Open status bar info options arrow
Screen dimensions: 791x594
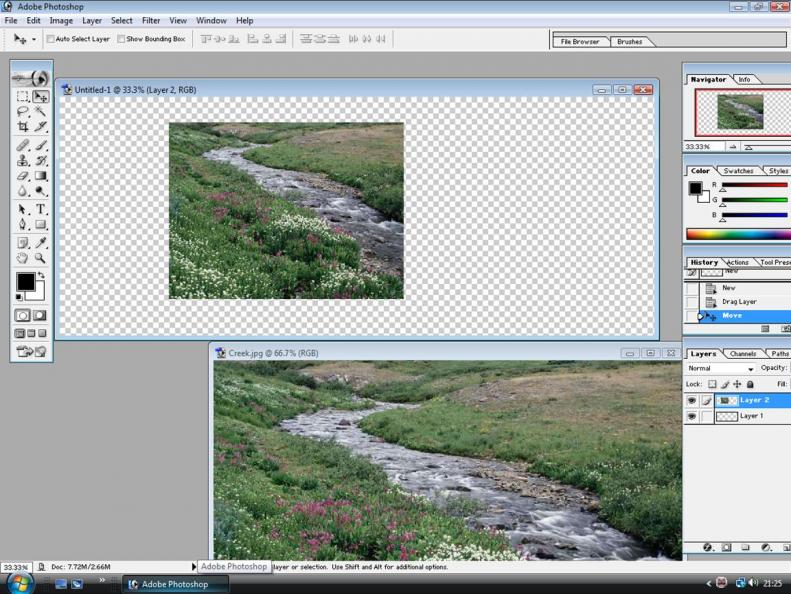coord(194,567)
